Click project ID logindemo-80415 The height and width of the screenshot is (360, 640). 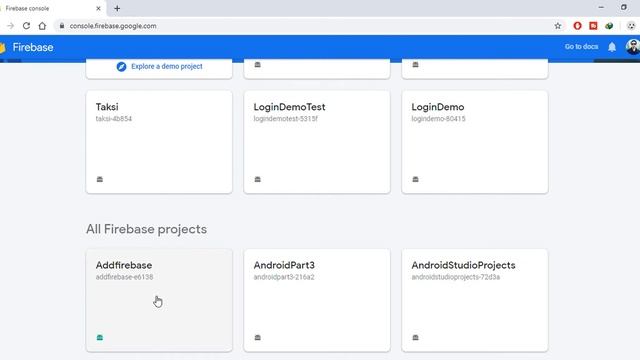pos(438,119)
